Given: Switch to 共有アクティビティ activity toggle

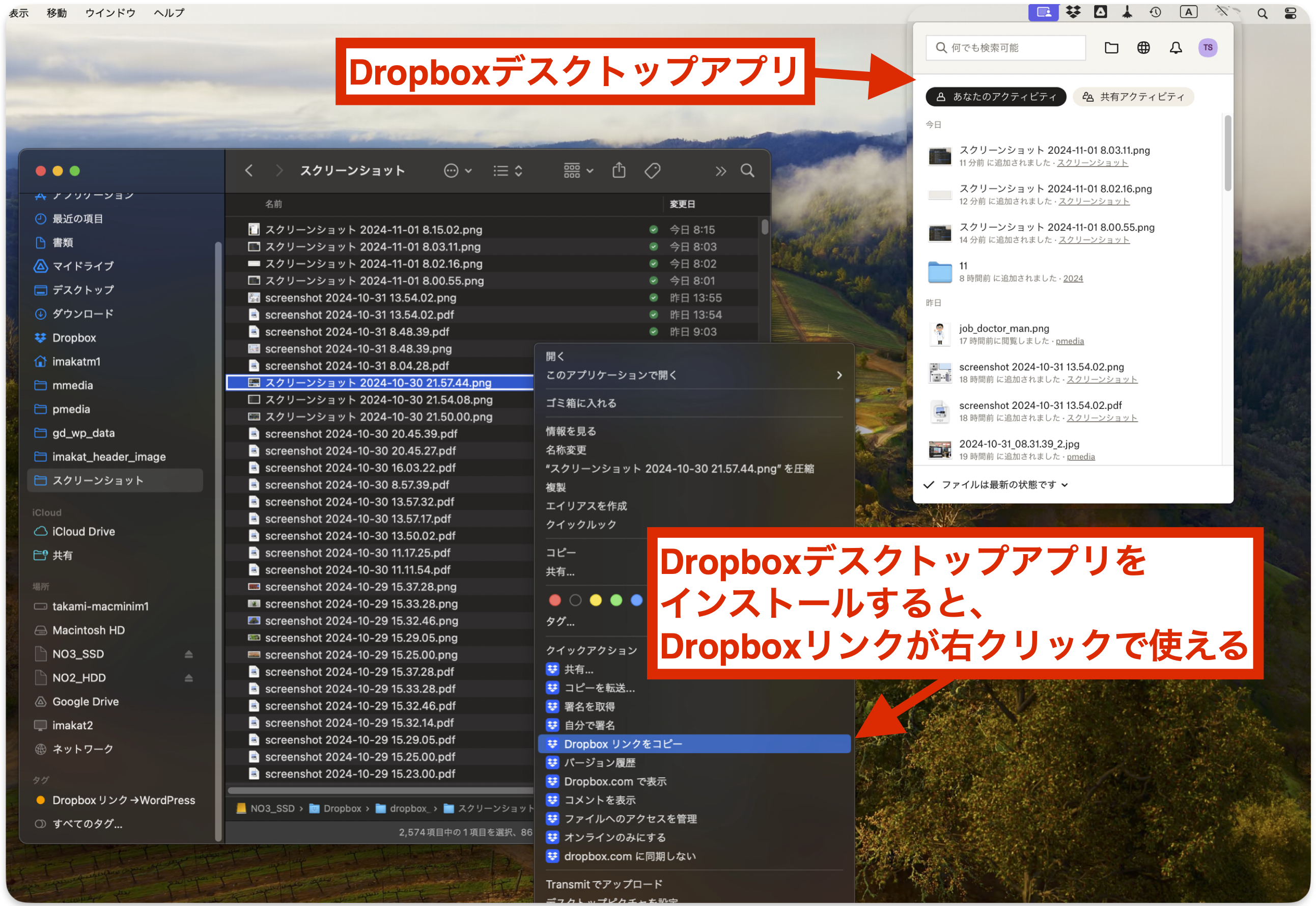Looking at the screenshot, I should (1133, 96).
